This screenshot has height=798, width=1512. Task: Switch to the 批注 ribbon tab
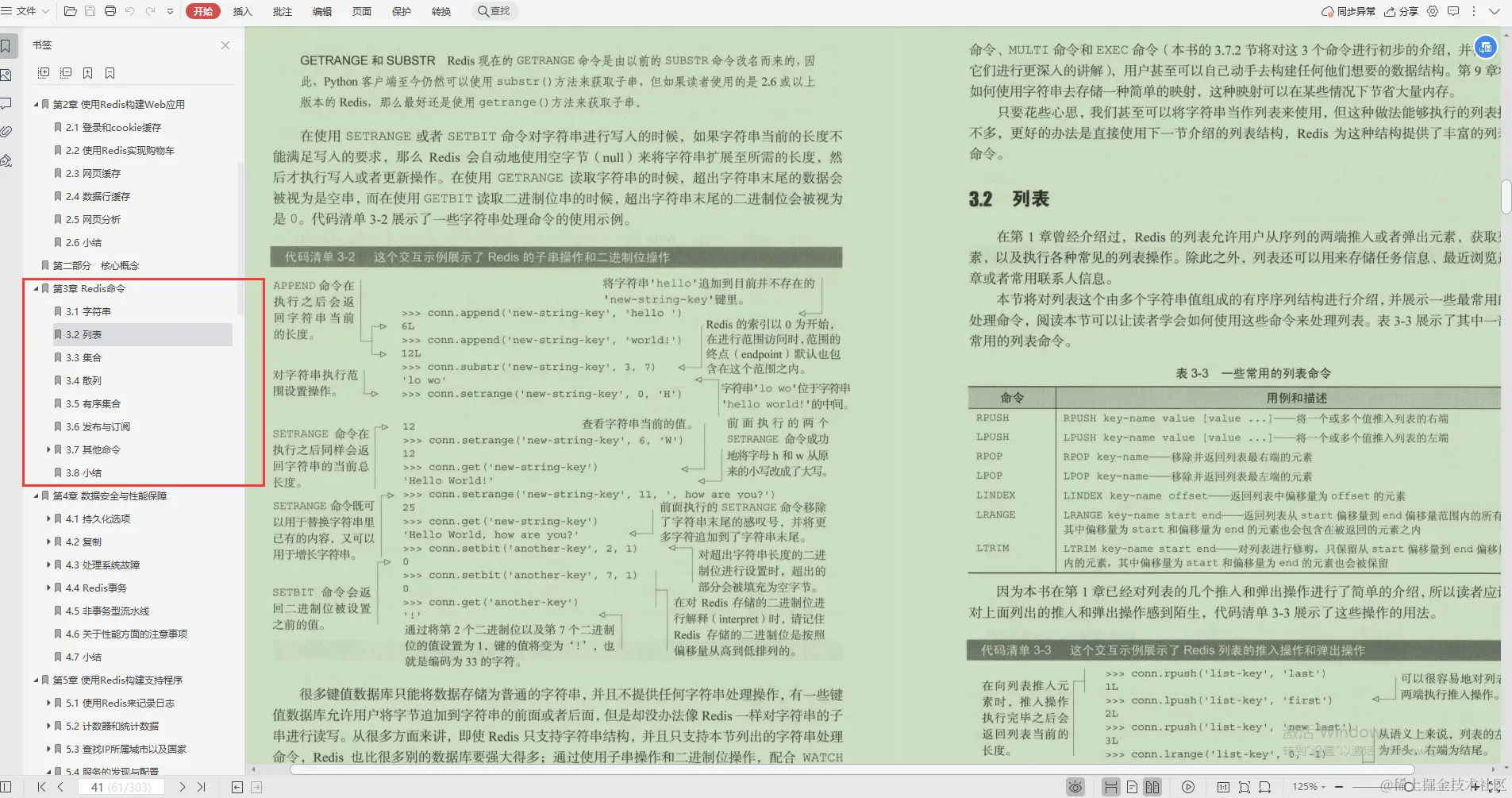283,10
